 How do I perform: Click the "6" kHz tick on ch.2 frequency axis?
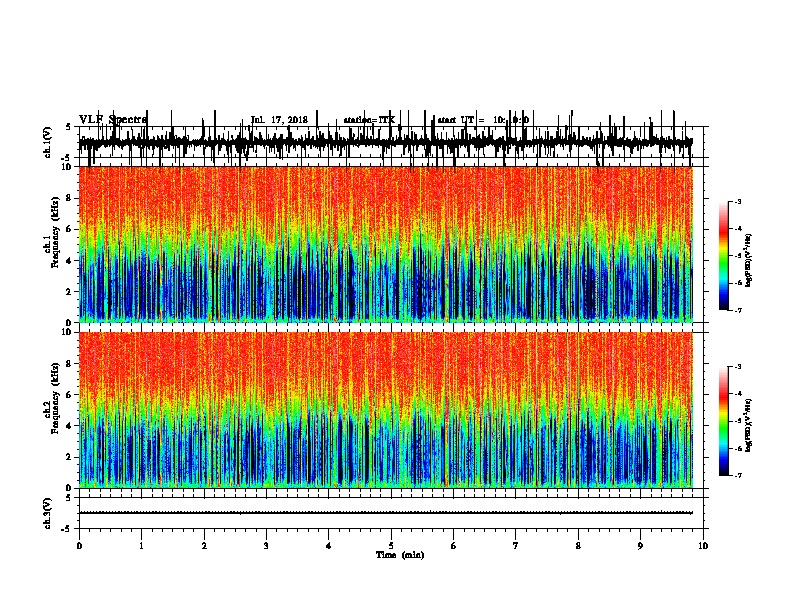[70, 395]
